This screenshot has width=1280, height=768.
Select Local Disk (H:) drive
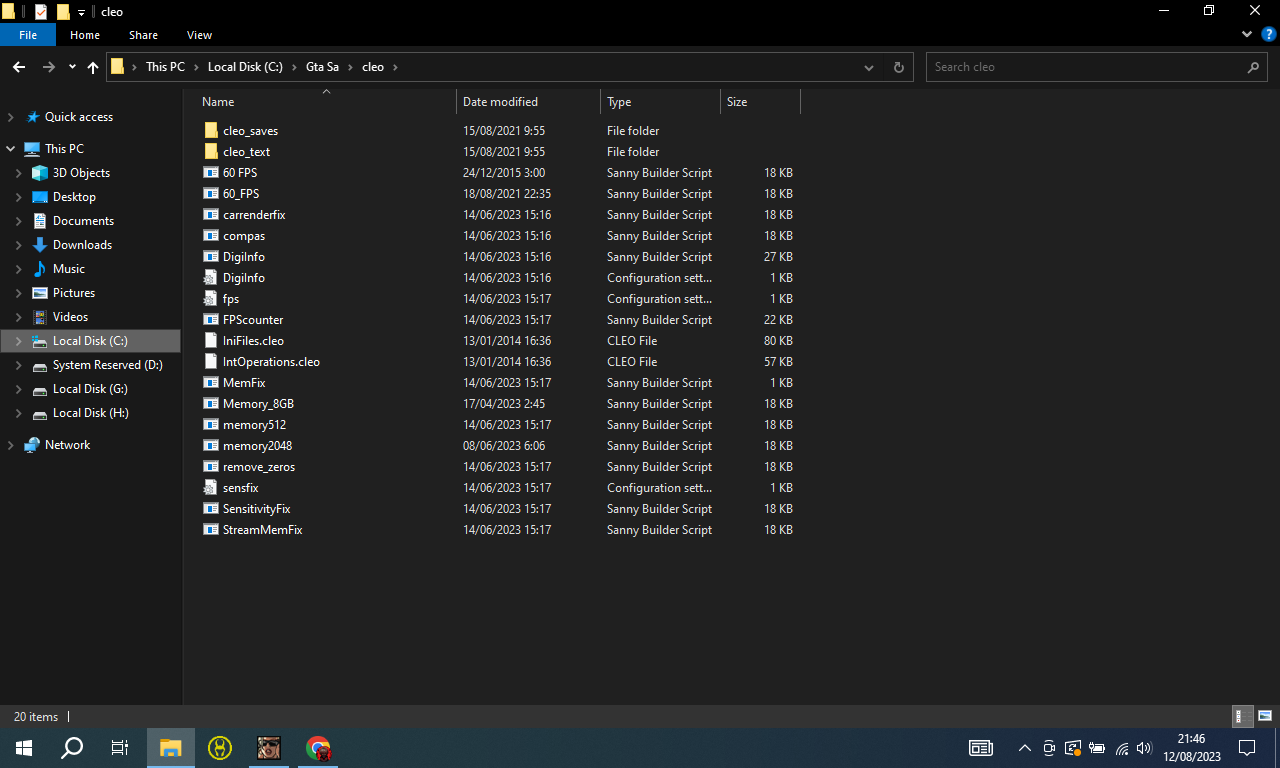pos(90,413)
